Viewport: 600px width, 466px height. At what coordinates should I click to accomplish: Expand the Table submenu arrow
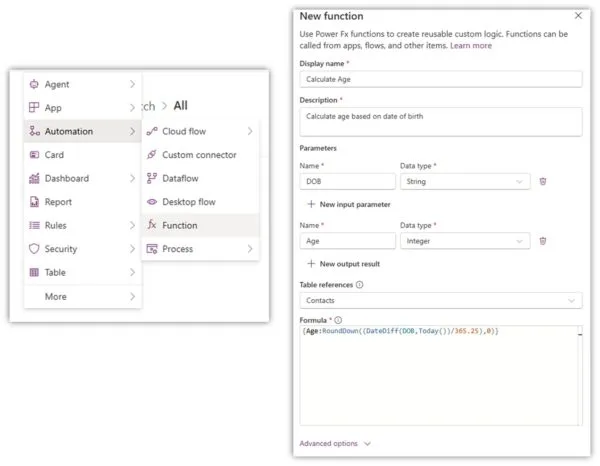click(132, 272)
